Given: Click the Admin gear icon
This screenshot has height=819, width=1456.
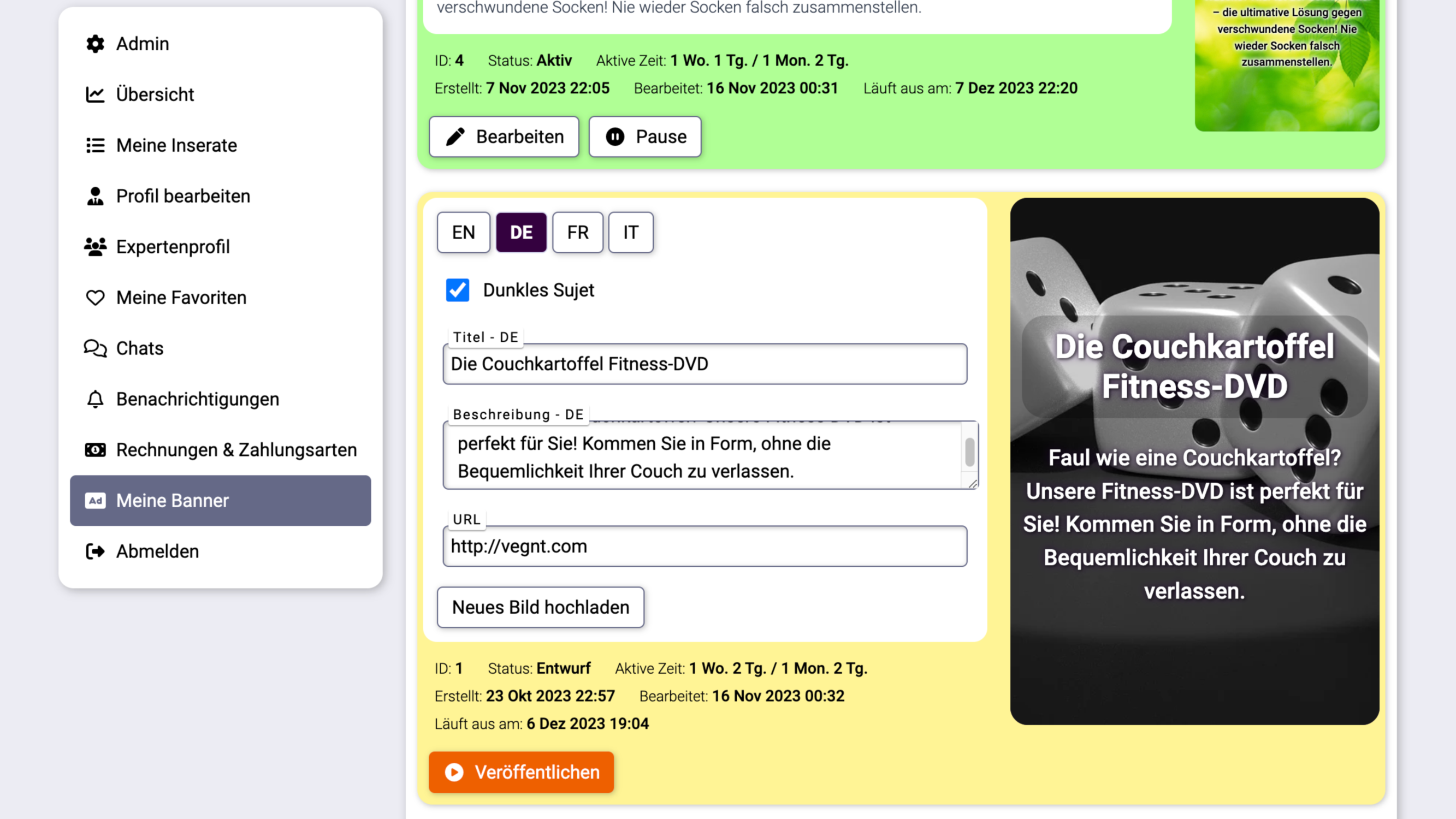Looking at the screenshot, I should coord(95,44).
